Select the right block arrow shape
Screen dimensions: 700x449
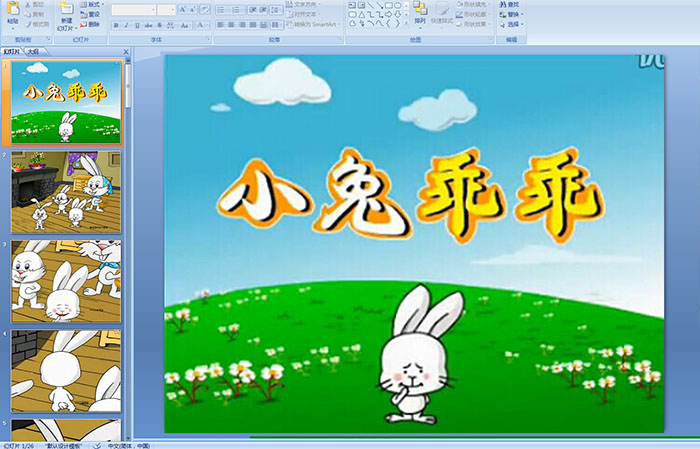point(388,15)
